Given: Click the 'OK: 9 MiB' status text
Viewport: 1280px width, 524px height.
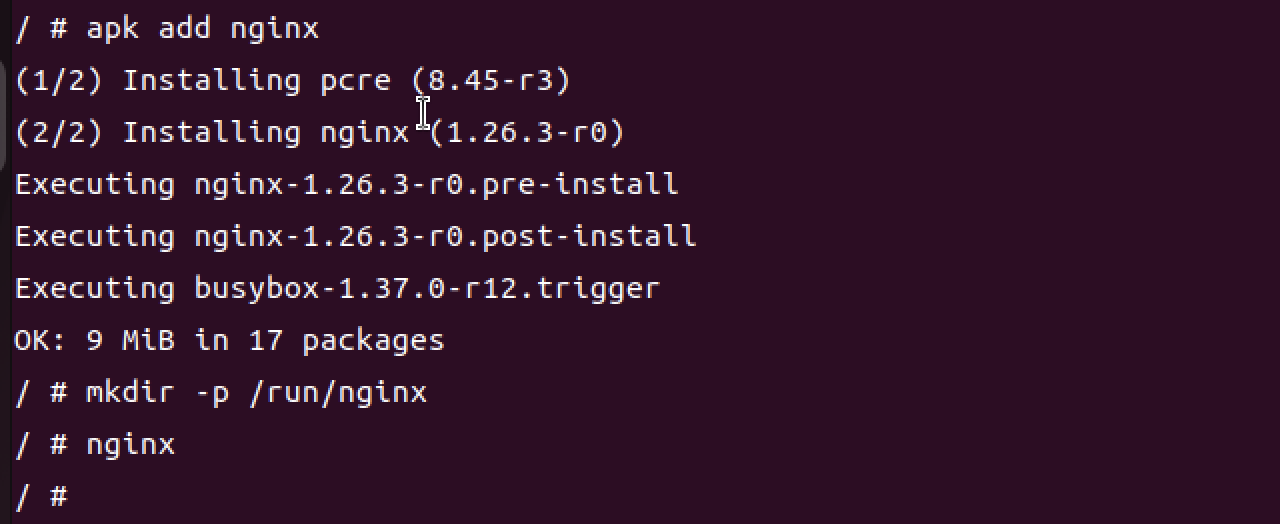Looking at the screenshot, I should (94, 340).
